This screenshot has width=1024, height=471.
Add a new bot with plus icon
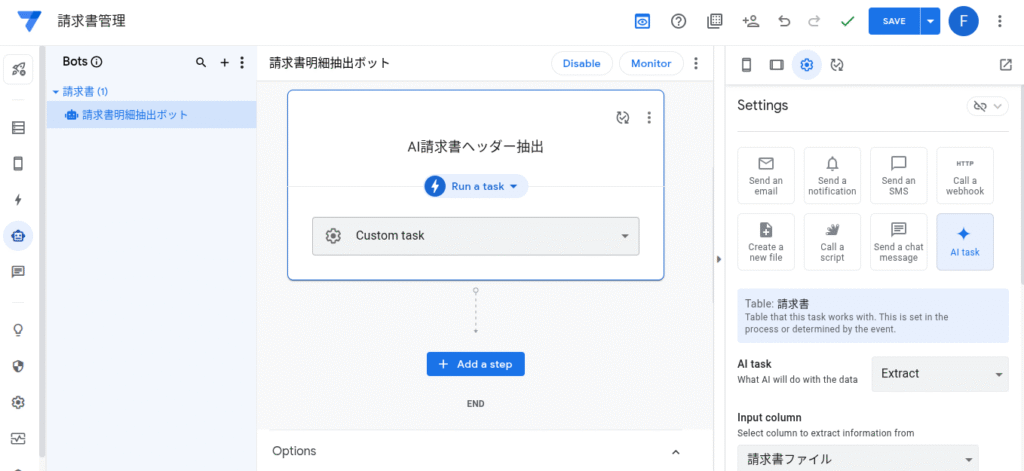coord(224,62)
